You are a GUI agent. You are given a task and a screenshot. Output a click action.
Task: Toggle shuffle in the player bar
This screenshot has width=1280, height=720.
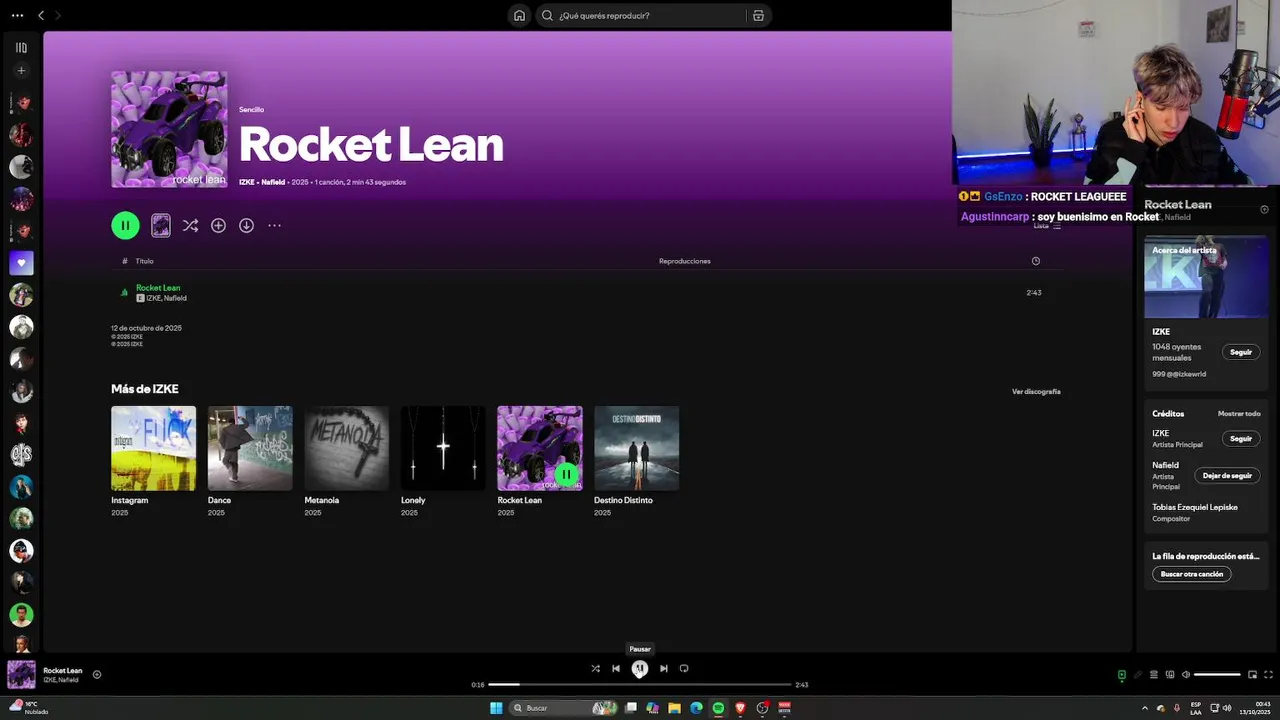coord(595,668)
